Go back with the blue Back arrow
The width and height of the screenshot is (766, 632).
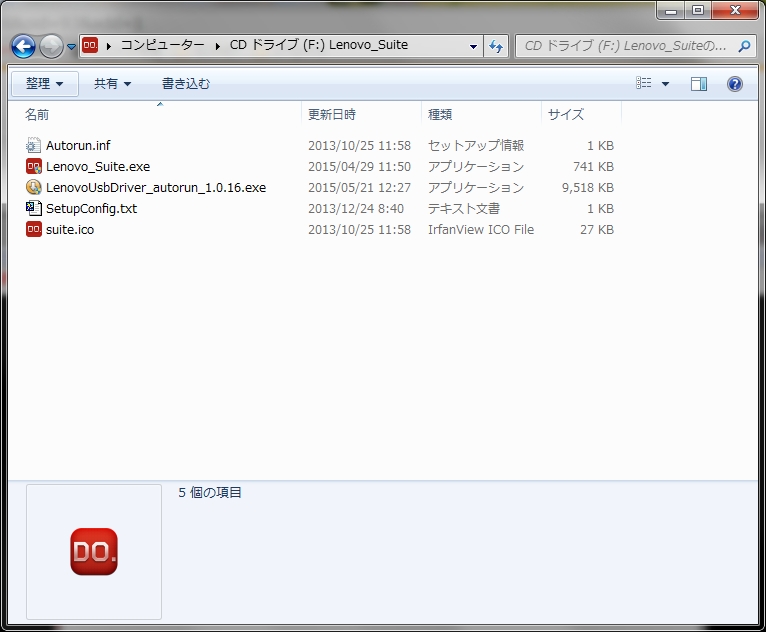tap(23, 46)
